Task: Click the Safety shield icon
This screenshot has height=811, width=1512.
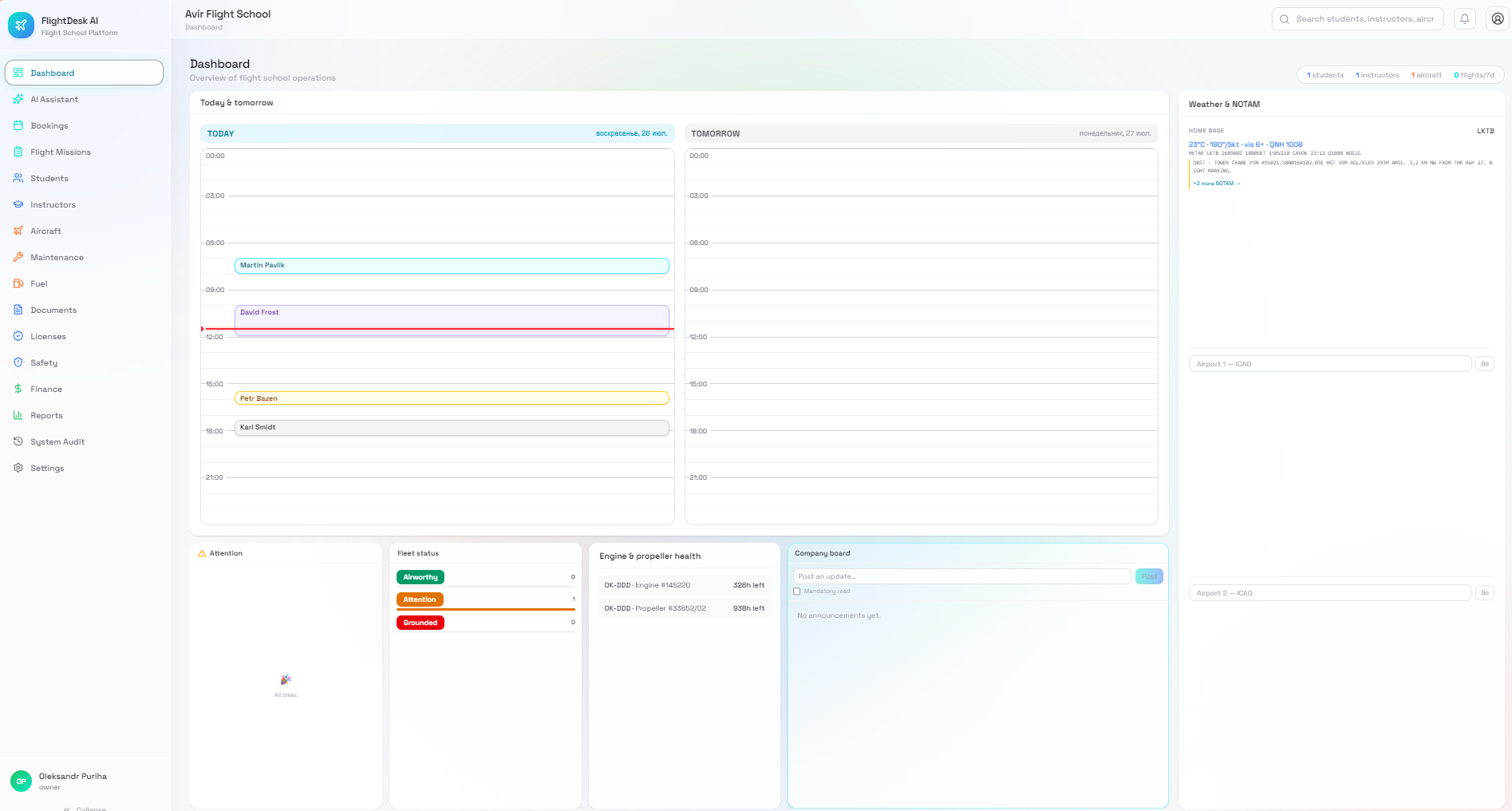Action: pyautogui.click(x=18, y=362)
